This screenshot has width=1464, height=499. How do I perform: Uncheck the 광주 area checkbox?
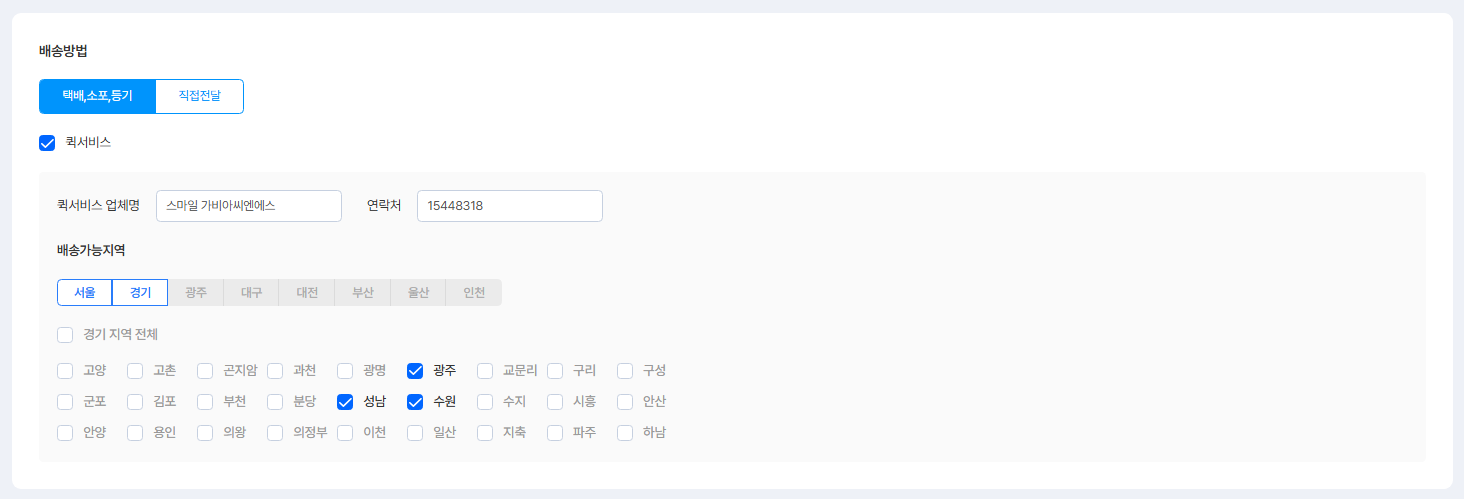pos(416,371)
